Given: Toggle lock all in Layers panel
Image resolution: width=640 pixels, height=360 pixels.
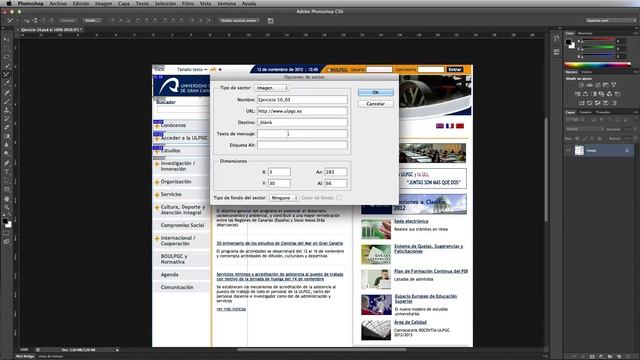Looking at the screenshot, I should click(x=599, y=139).
